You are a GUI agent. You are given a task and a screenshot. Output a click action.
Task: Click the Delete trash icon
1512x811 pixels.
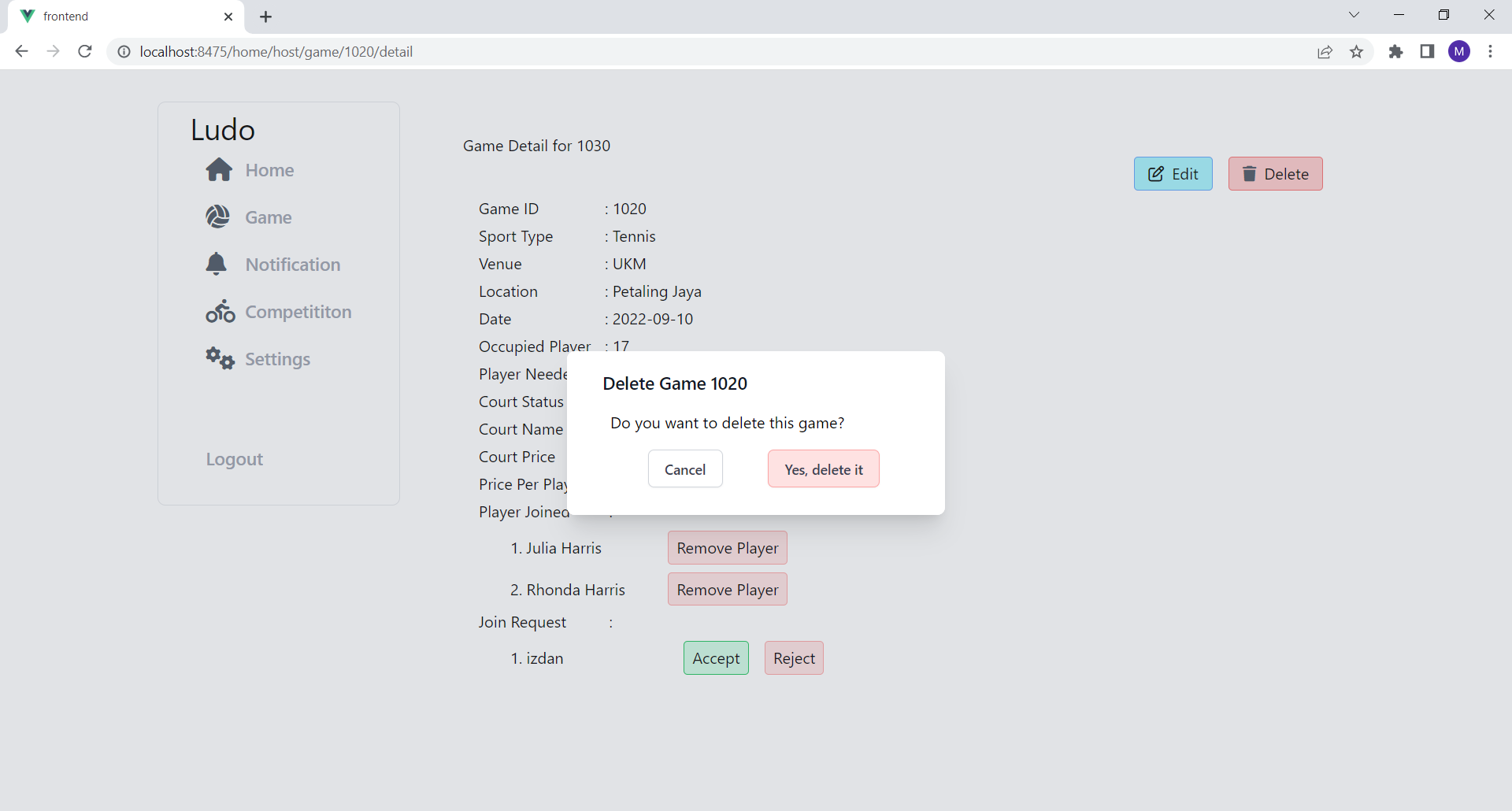tap(1251, 174)
